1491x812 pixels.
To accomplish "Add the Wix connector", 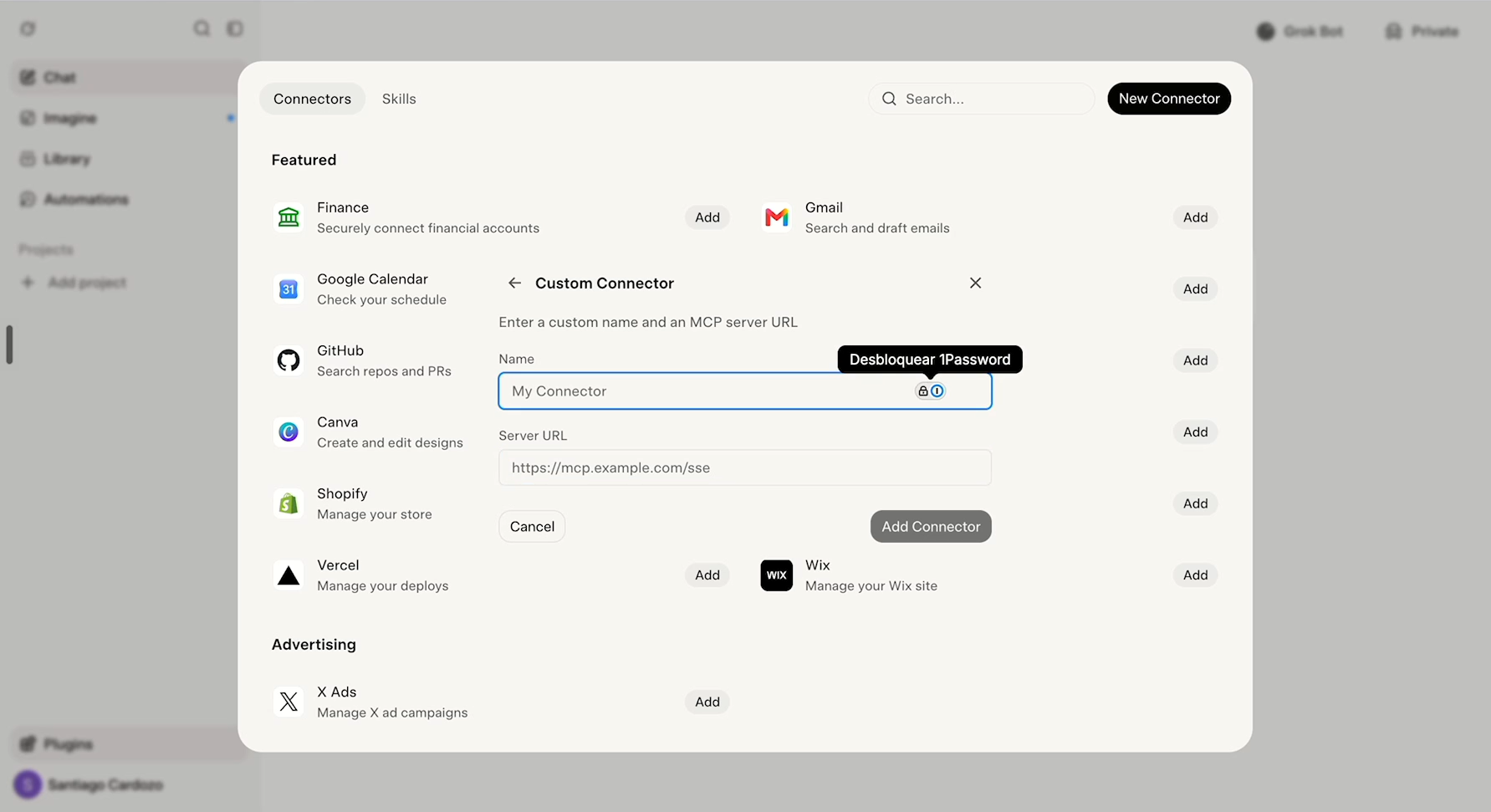I will [x=1196, y=575].
